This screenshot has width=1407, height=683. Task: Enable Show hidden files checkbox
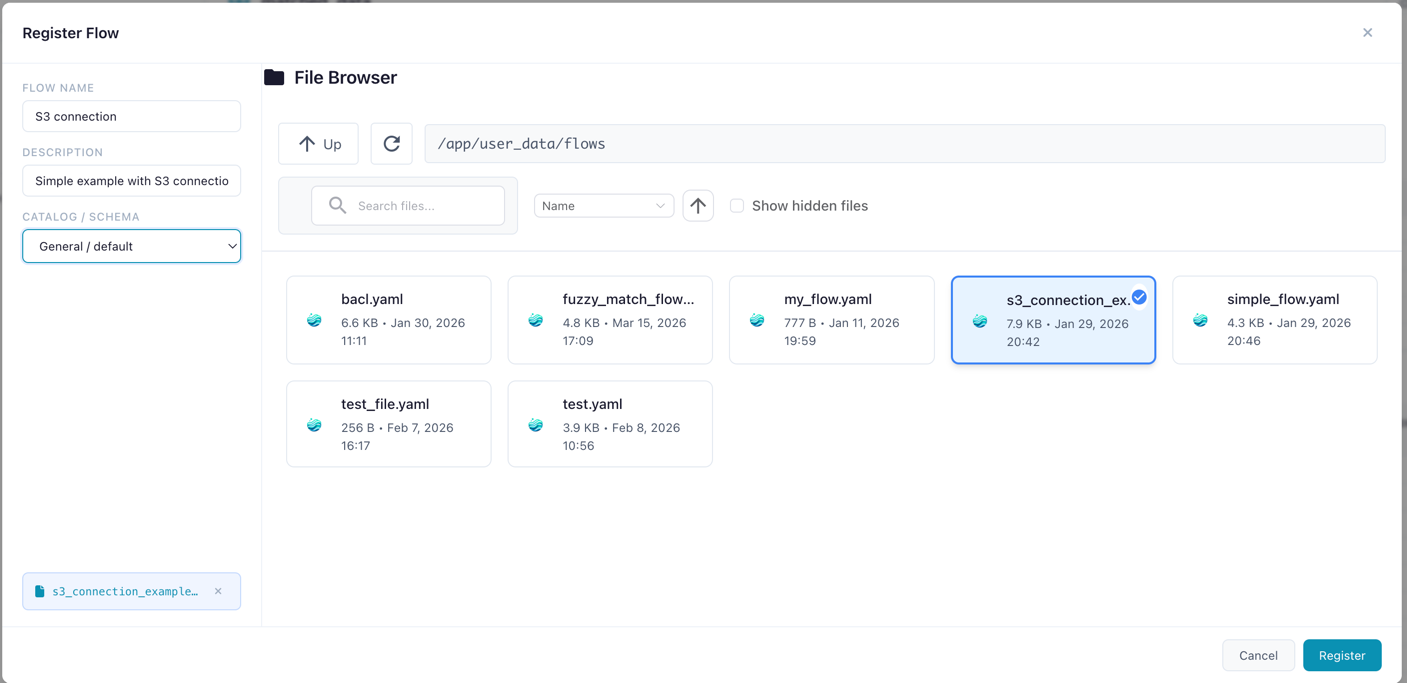tap(737, 206)
